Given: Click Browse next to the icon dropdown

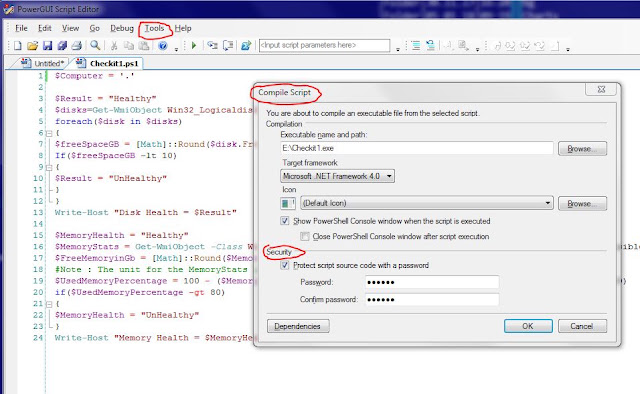Looking at the screenshot, I should coord(582,203).
